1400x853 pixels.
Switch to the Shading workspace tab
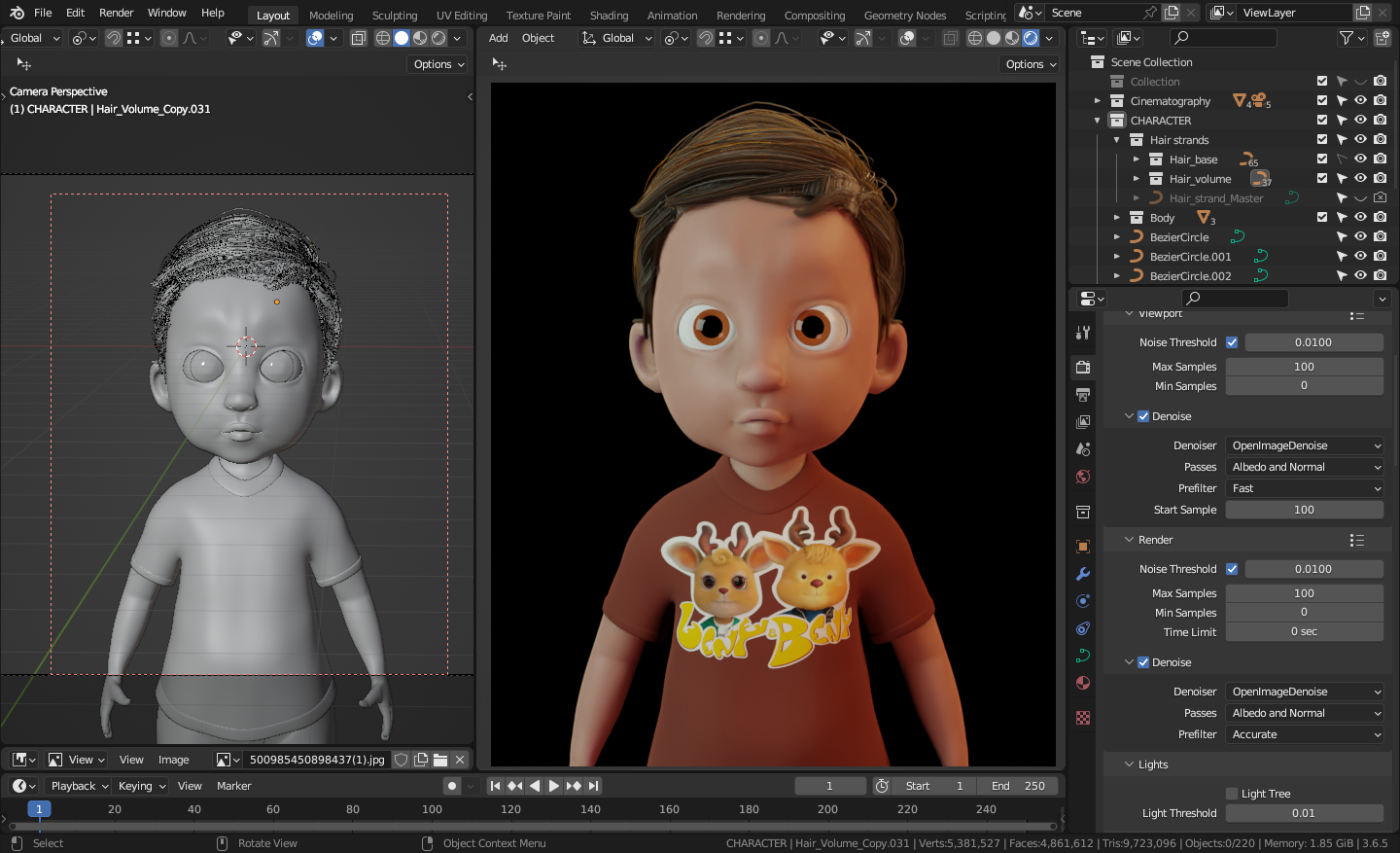pos(609,16)
